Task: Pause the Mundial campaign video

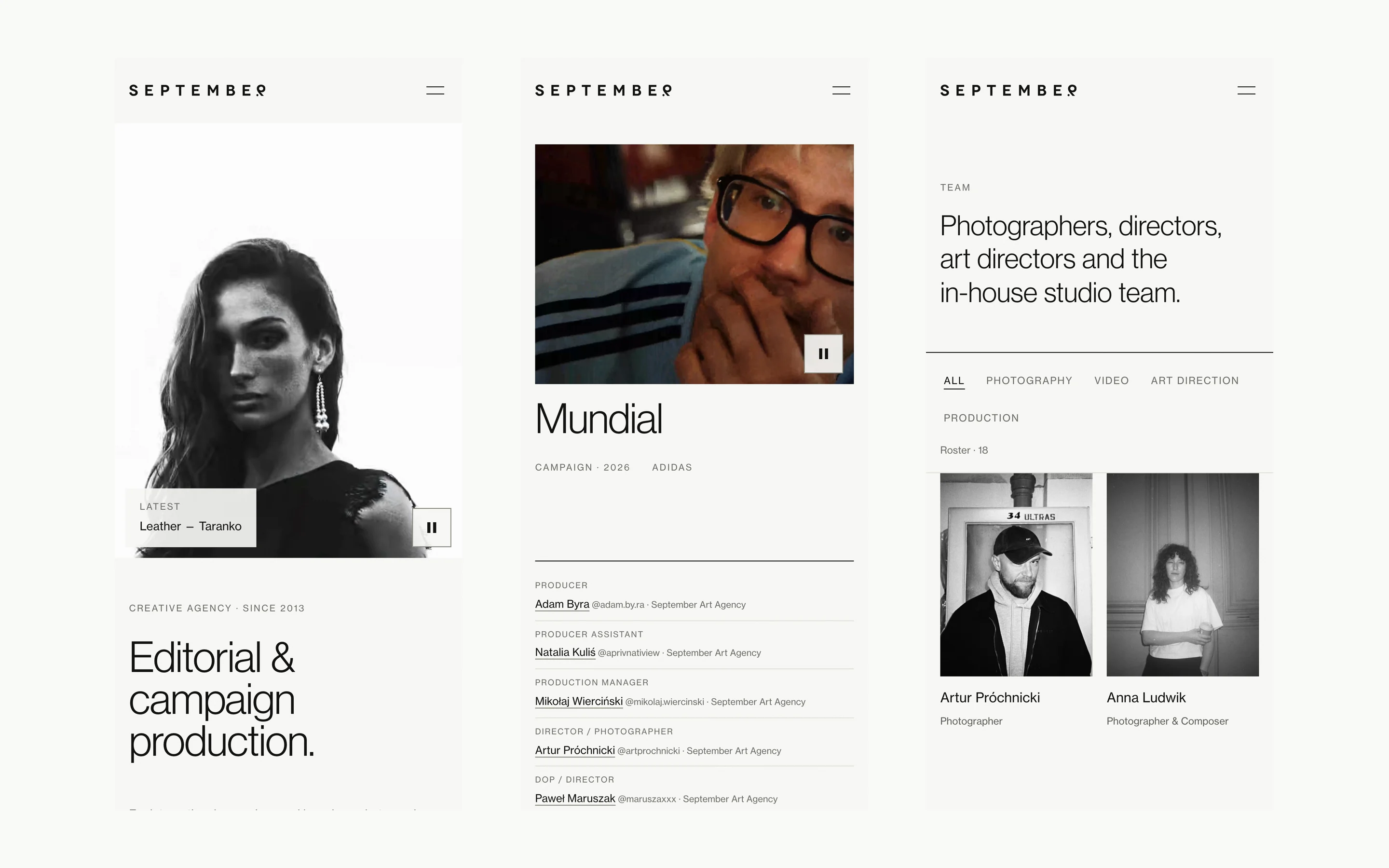Action: (x=823, y=353)
